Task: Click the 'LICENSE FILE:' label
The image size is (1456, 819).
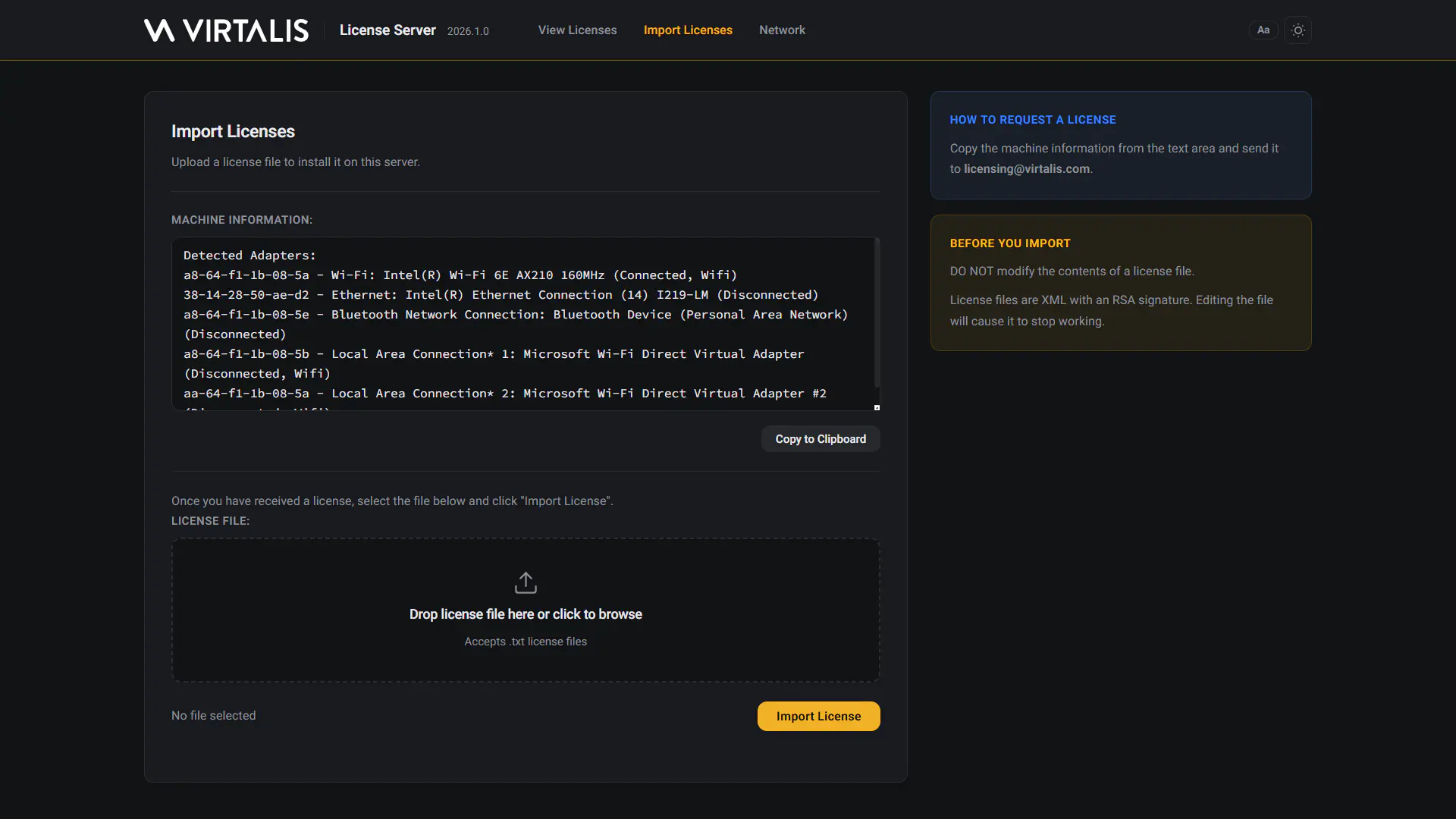Action: tap(210, 521)
